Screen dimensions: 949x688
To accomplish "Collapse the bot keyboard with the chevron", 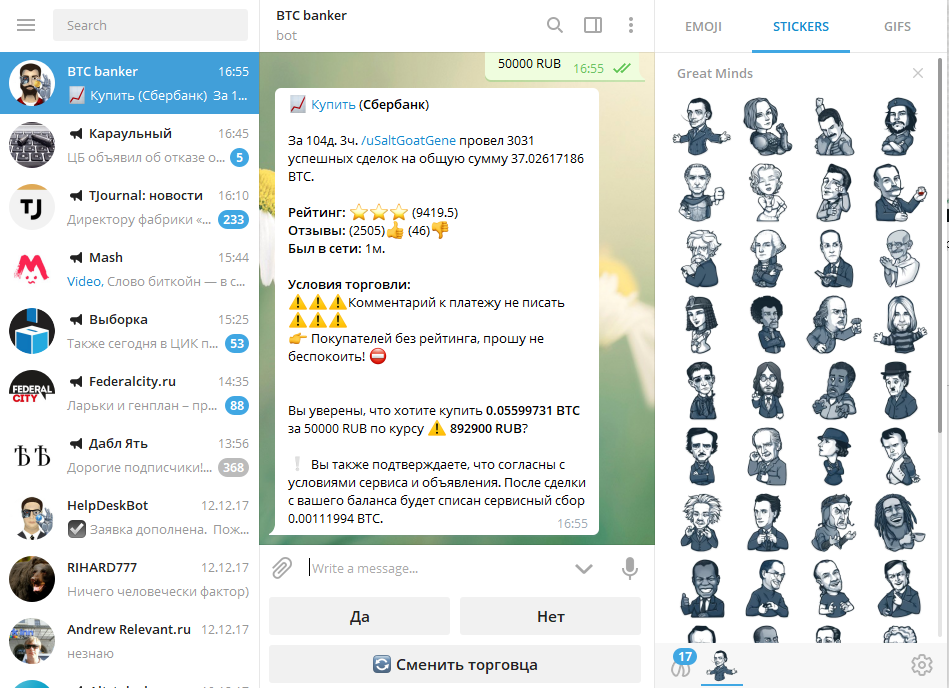I will pyautogui.click(x=583, y=569).
